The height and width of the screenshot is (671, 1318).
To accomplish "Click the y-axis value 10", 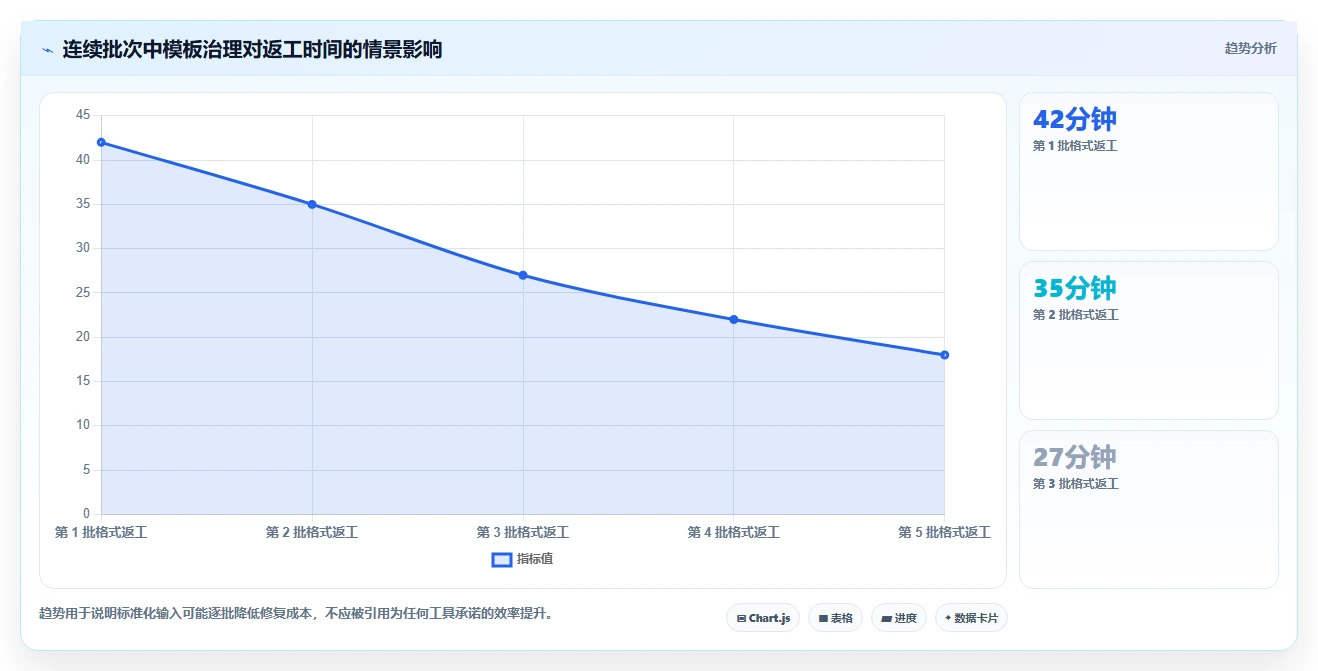I will coord(83,425).
